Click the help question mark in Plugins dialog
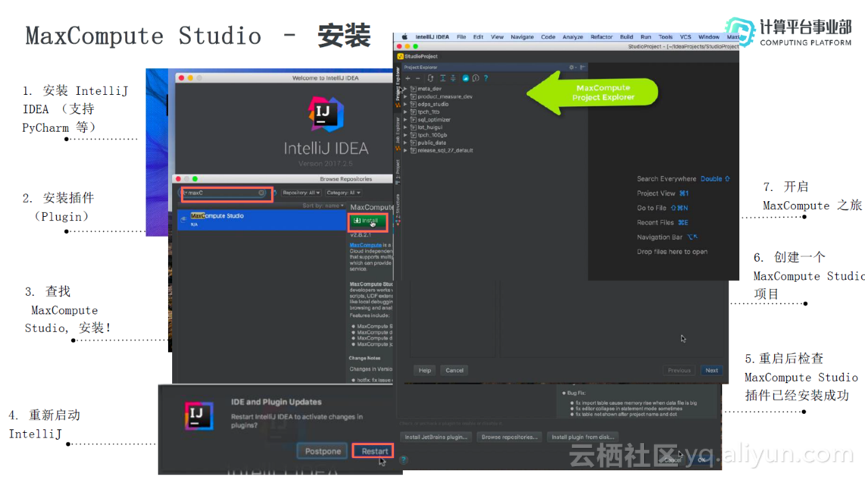The width and height of the screenshot is (865, 480). 403,460
